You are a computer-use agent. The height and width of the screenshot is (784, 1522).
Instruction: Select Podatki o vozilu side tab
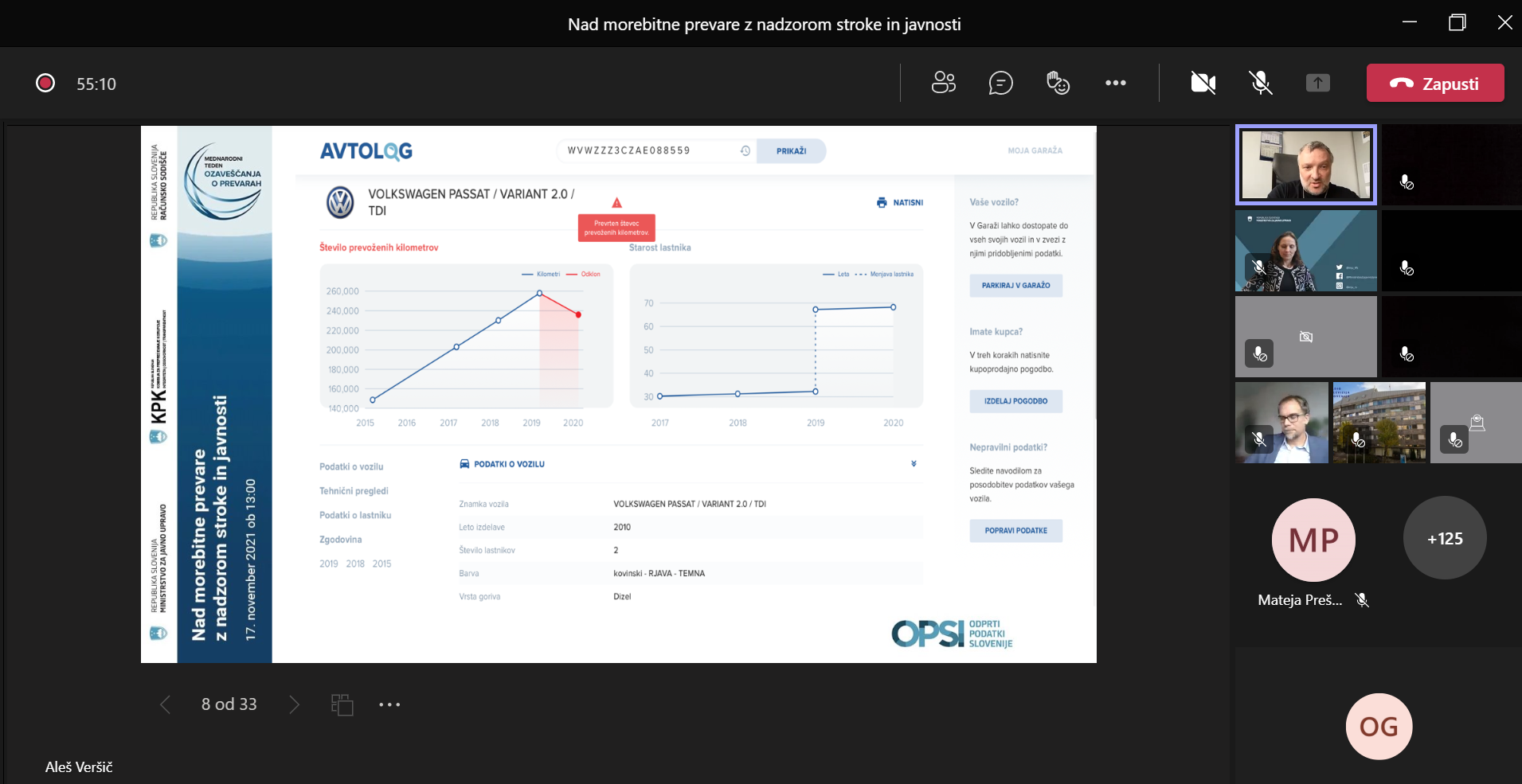351,467
